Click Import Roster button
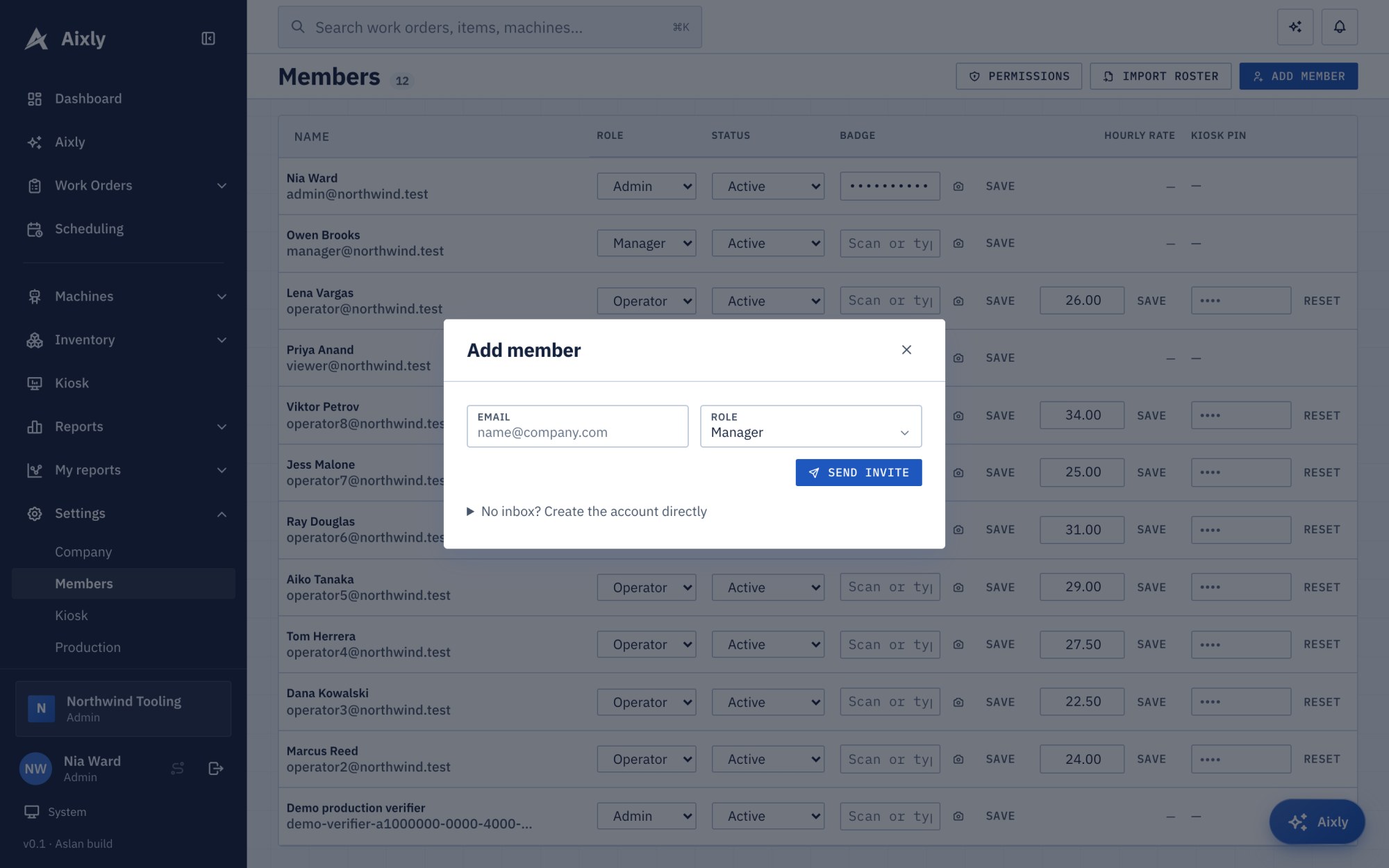Viewport: 1389px width, 868px height. coord(1161,76)
